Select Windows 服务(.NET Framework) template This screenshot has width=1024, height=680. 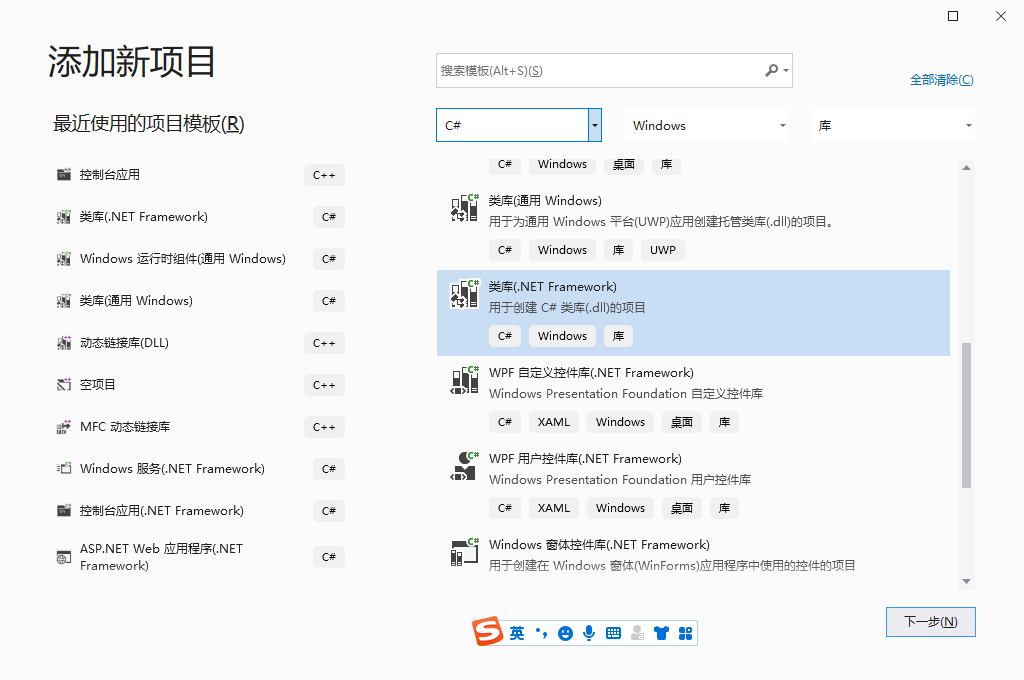tap(200, 468)
